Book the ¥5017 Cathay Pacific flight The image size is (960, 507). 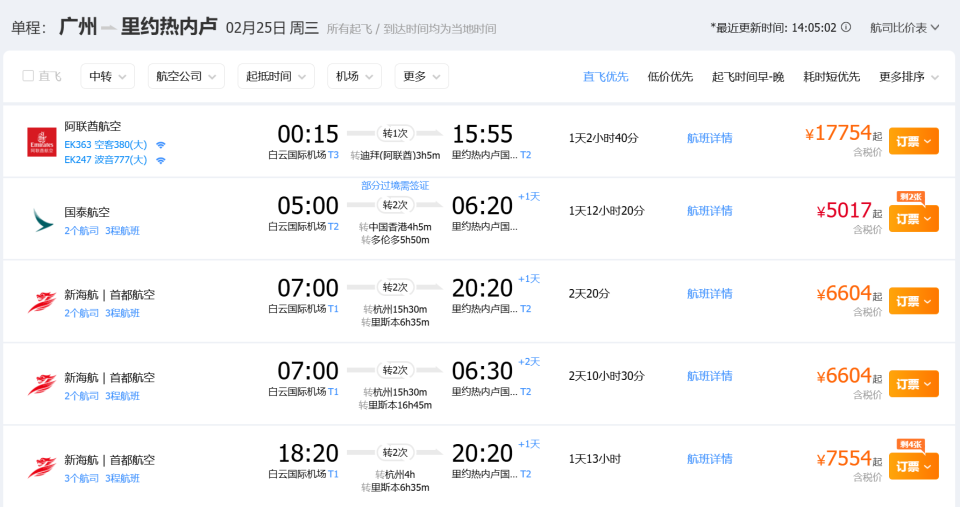[x=913, y=219]
